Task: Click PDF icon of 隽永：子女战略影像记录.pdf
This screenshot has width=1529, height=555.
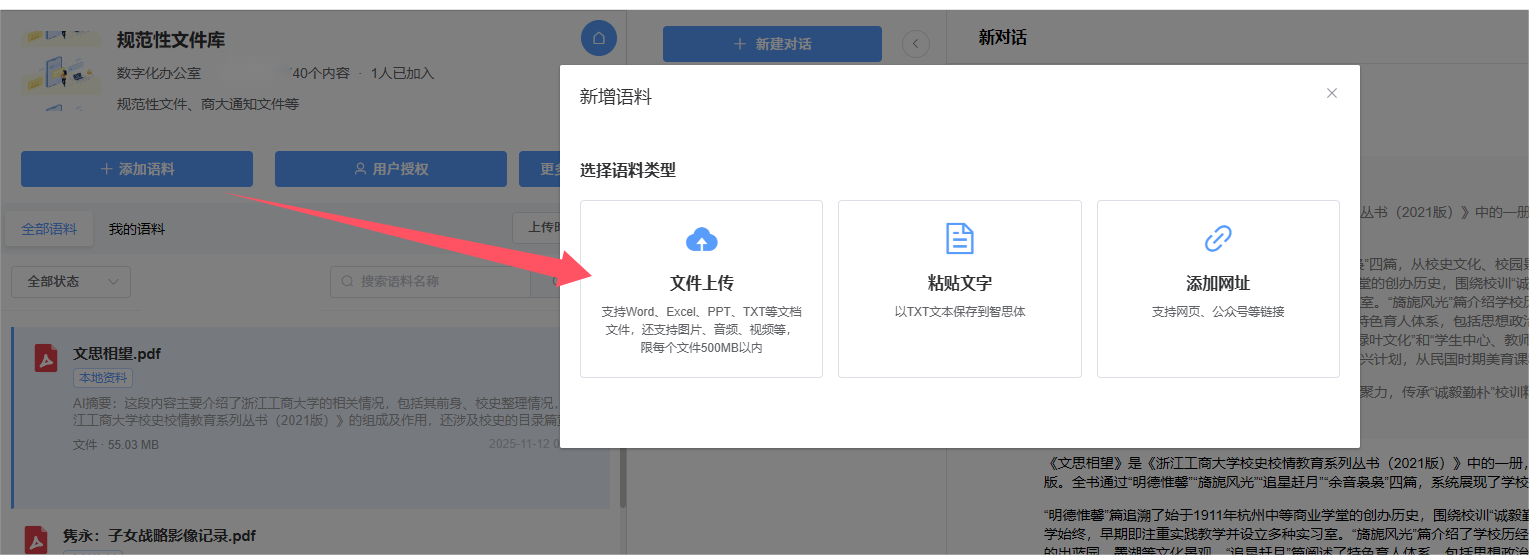Action: pos(37,540)
